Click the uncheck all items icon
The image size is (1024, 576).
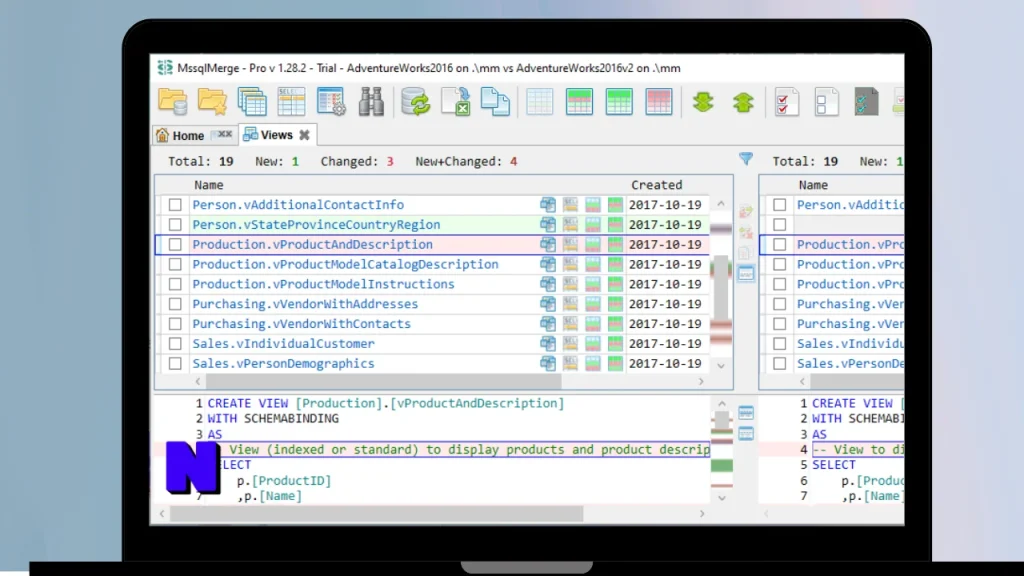click(827, 102)
